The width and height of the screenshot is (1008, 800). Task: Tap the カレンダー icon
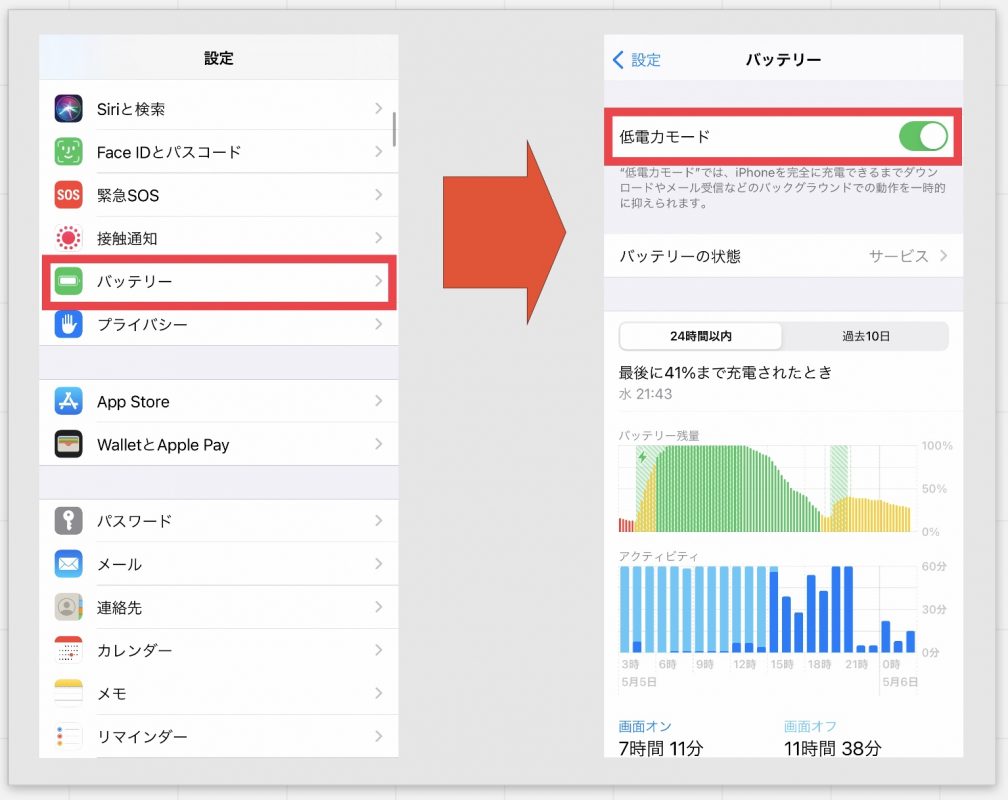67,650
